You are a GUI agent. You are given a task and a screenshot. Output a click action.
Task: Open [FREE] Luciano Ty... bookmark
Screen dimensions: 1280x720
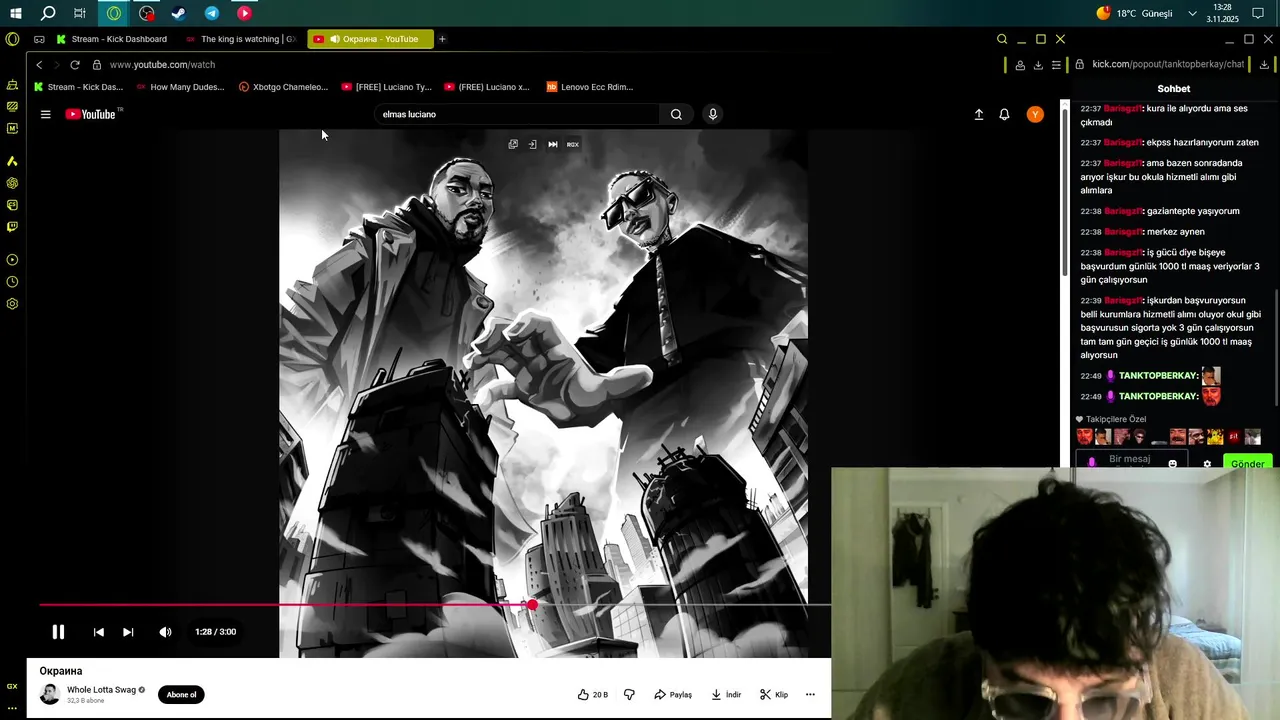click(386, 87)
